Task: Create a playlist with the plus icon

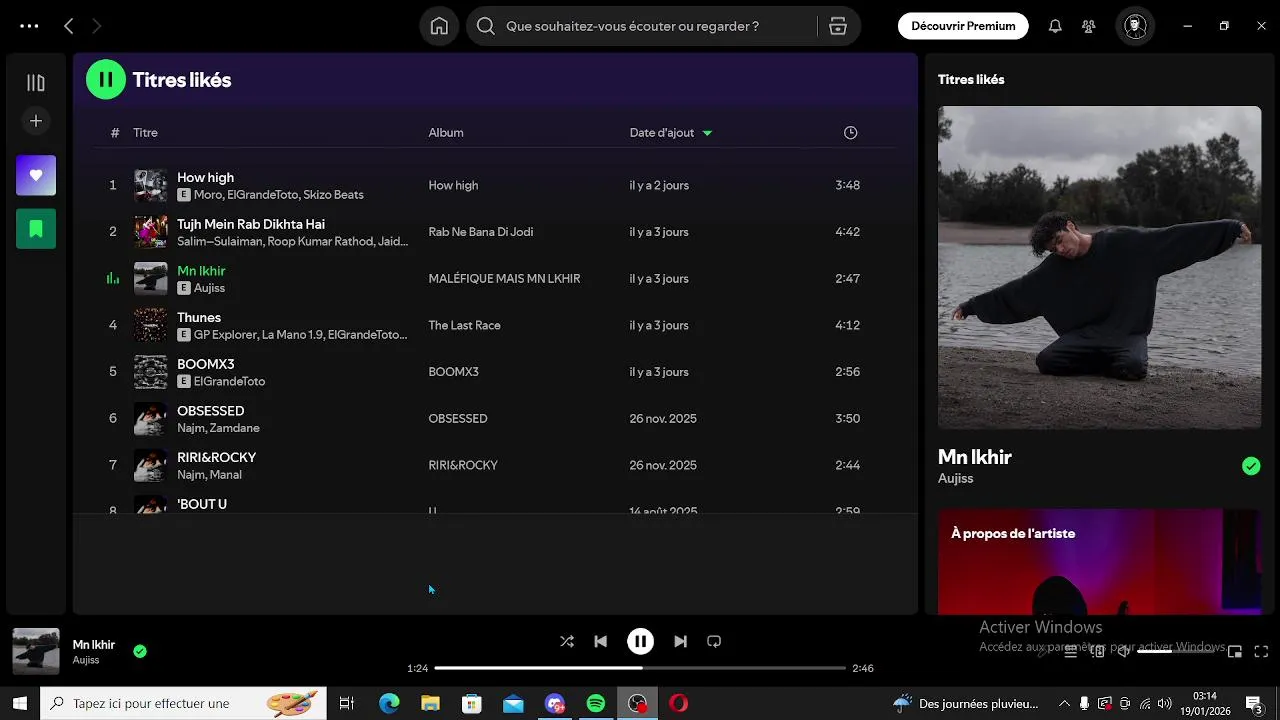Action: pyautogui.click(x=36, y=121)
